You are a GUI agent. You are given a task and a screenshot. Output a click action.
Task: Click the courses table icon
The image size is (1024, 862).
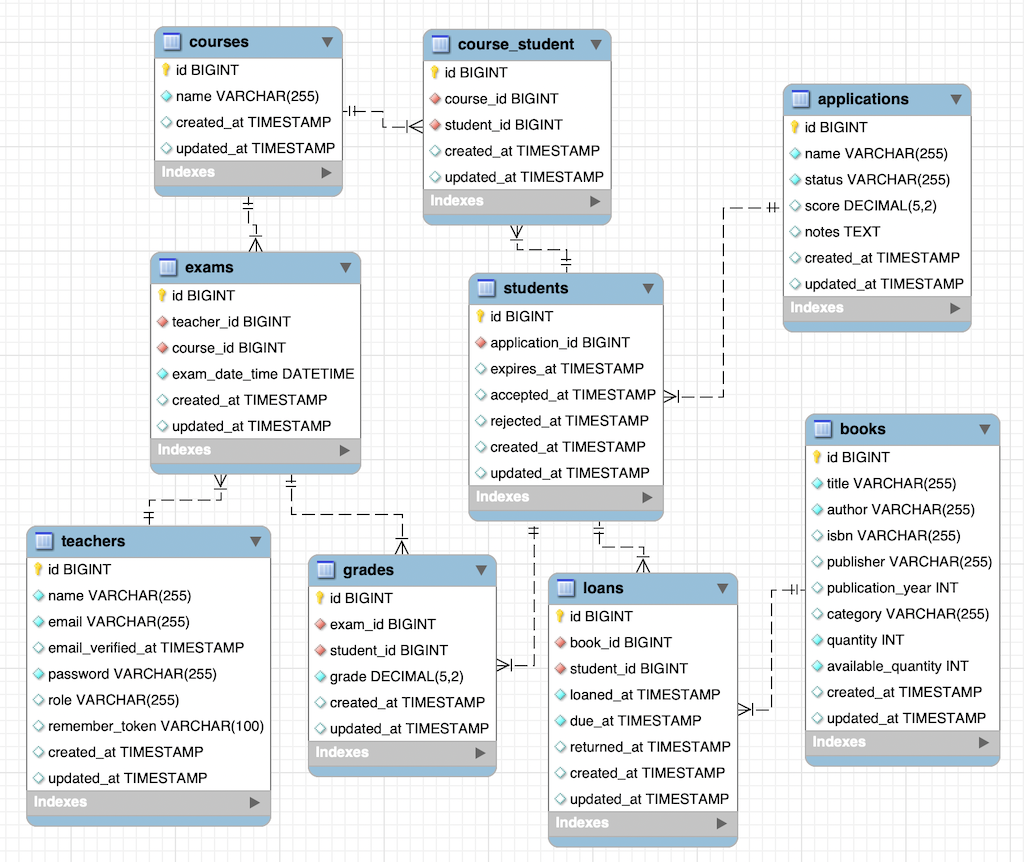pyautogui.click(x=172, y=42)
